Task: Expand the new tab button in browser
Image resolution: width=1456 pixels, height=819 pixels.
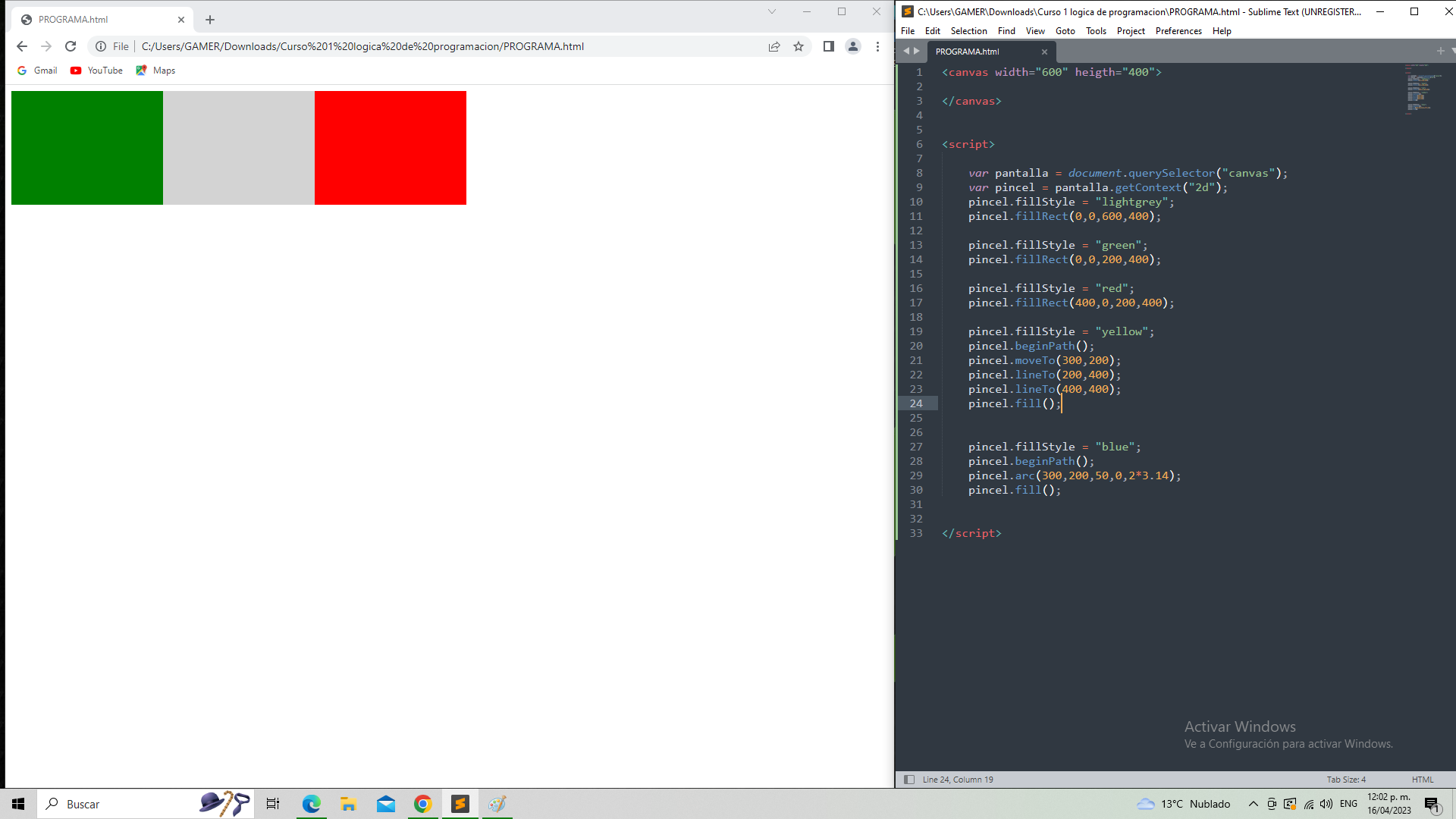Action: (x=210, y=19)
